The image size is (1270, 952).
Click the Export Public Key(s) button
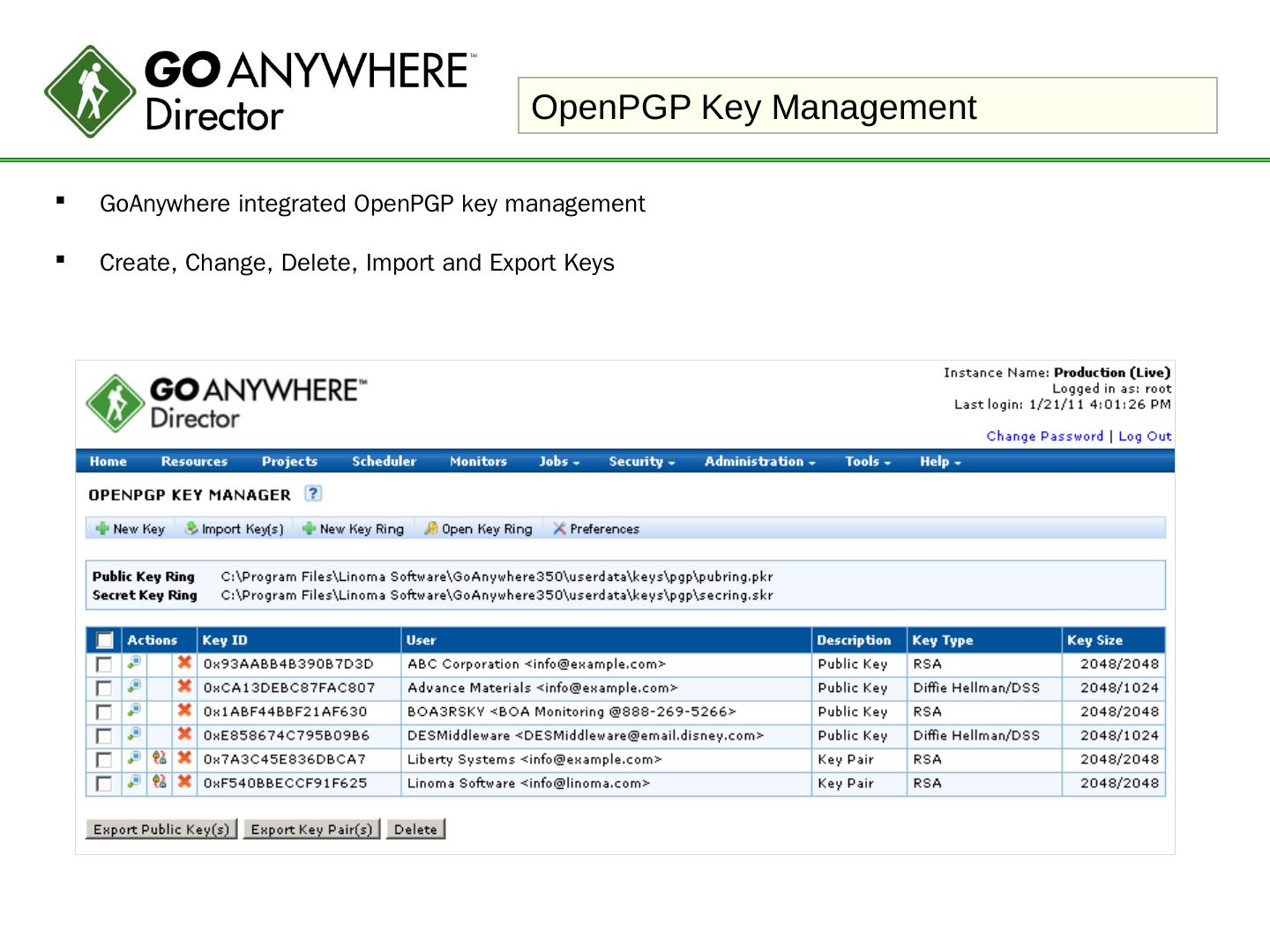point(161,829)
